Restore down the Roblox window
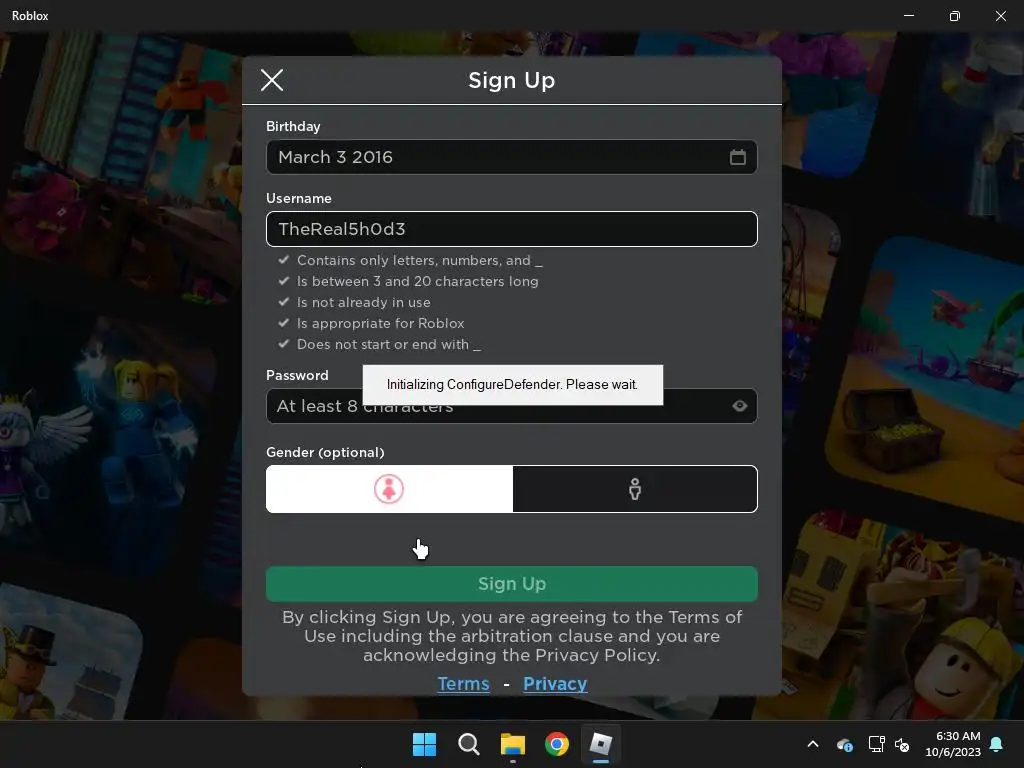 954,16
